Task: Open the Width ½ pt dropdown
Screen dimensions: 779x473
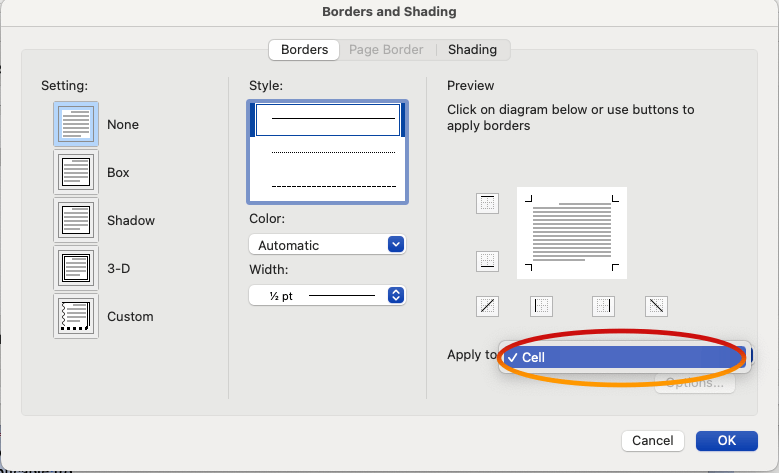Action: (327, 296)
